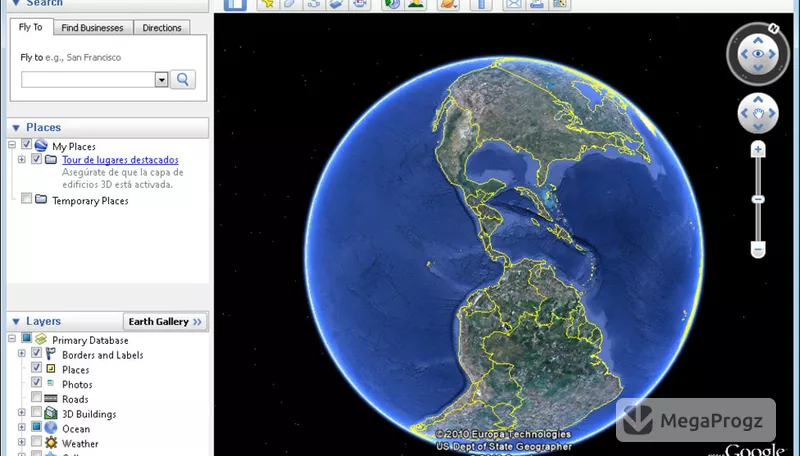Show historical imagery with the clock icon
This screenshot has height=456, width=800.
coord(392,4)
